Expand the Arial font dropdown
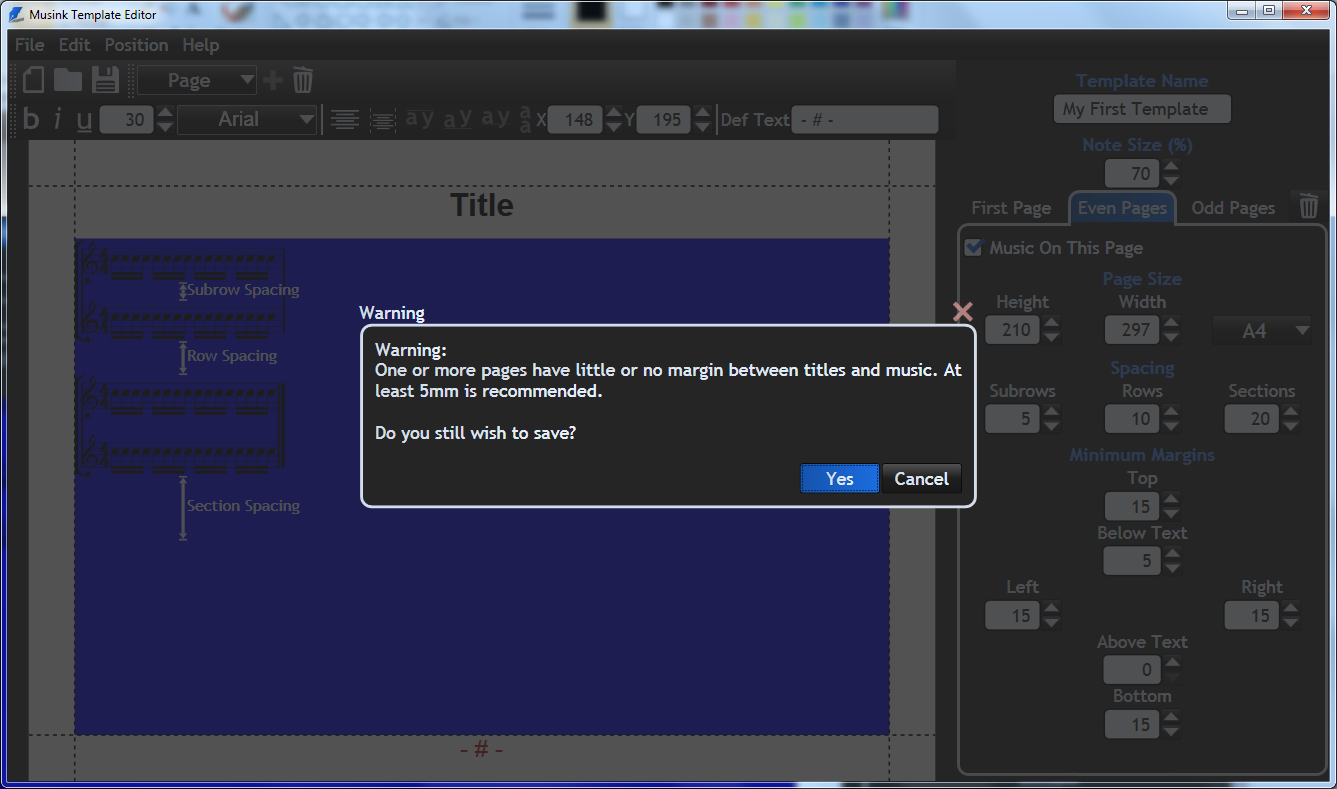Screen dimensions: 1337x789 click(247, 120)
